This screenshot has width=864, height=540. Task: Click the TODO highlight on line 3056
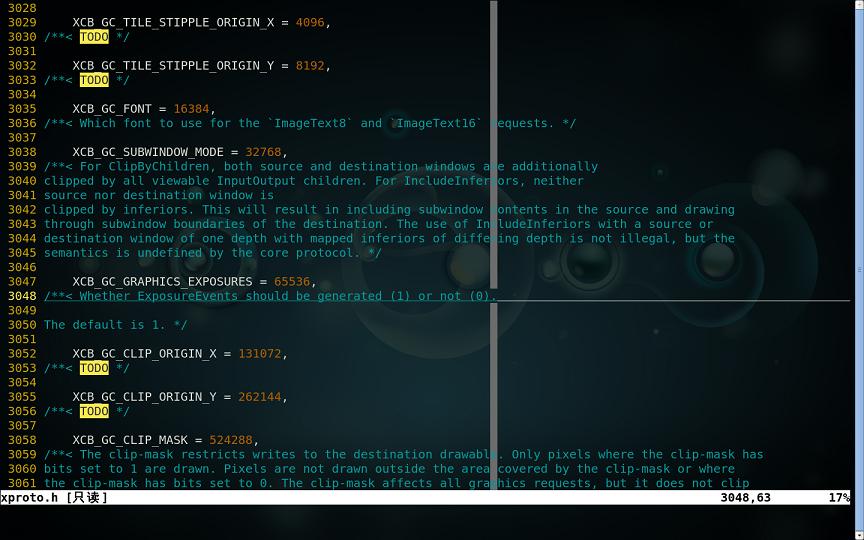coord(94,411)
